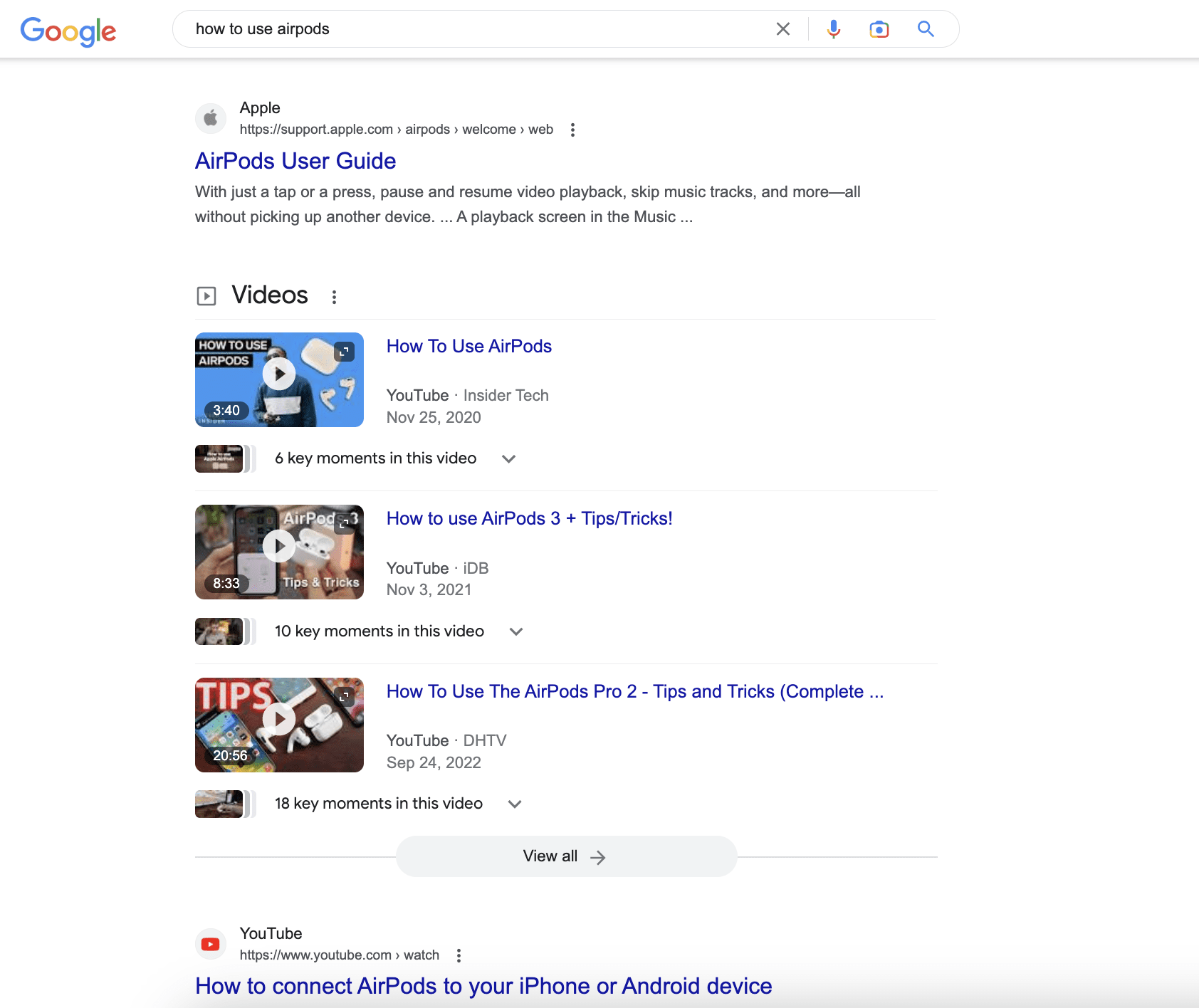Expand preview on AirPods 3 video thumbnail
The width and height of the screenshot is (1199, 1008).
[x=345, y=524]
